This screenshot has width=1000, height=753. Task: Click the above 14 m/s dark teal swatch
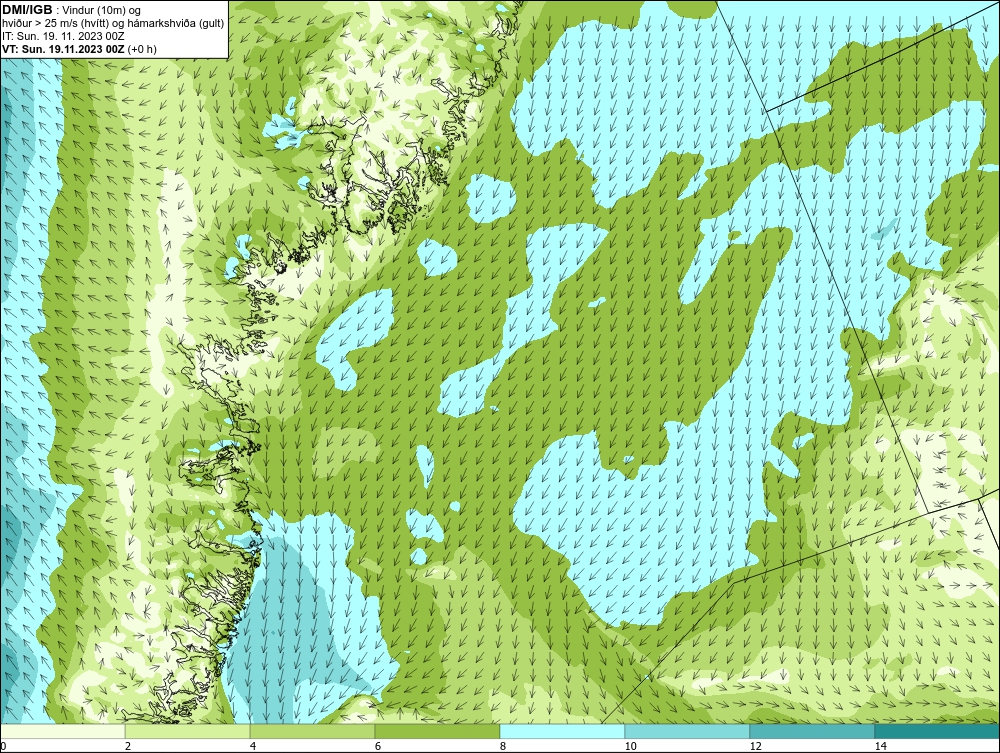938,731
